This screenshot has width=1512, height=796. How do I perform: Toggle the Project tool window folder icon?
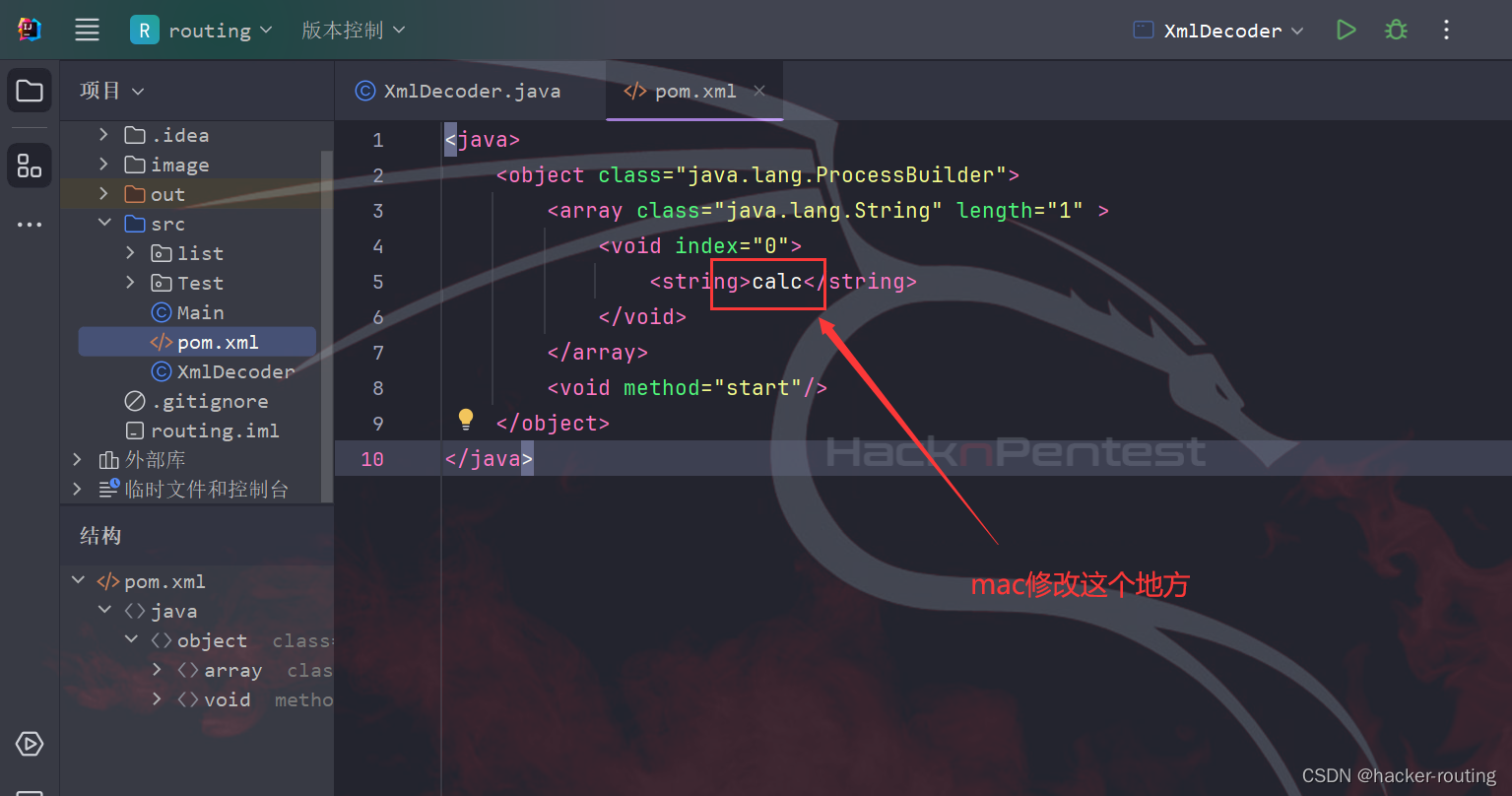30,92
